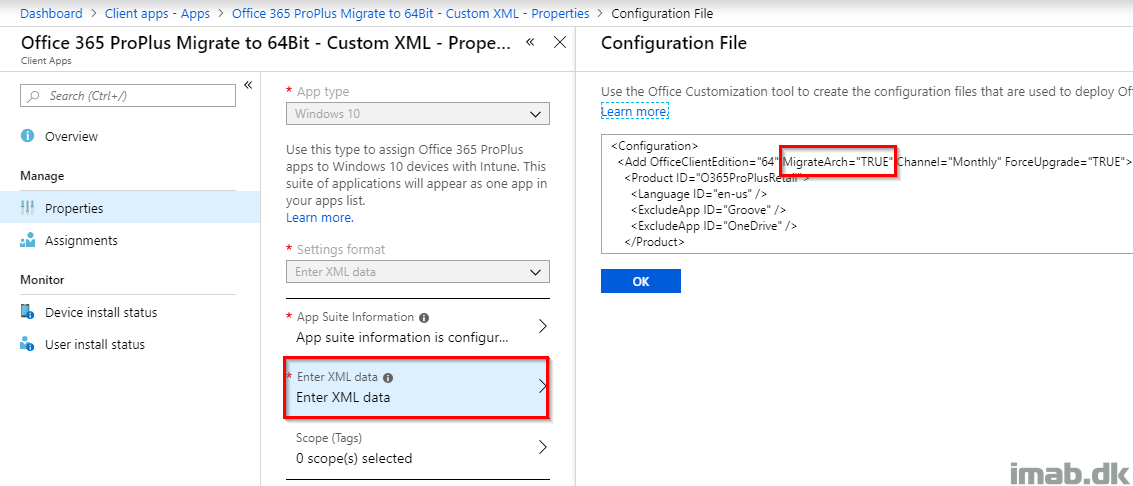Go to Dashboard breadcrumb
The height and width of the screenshot is (486, 1133).
point(51,14)
